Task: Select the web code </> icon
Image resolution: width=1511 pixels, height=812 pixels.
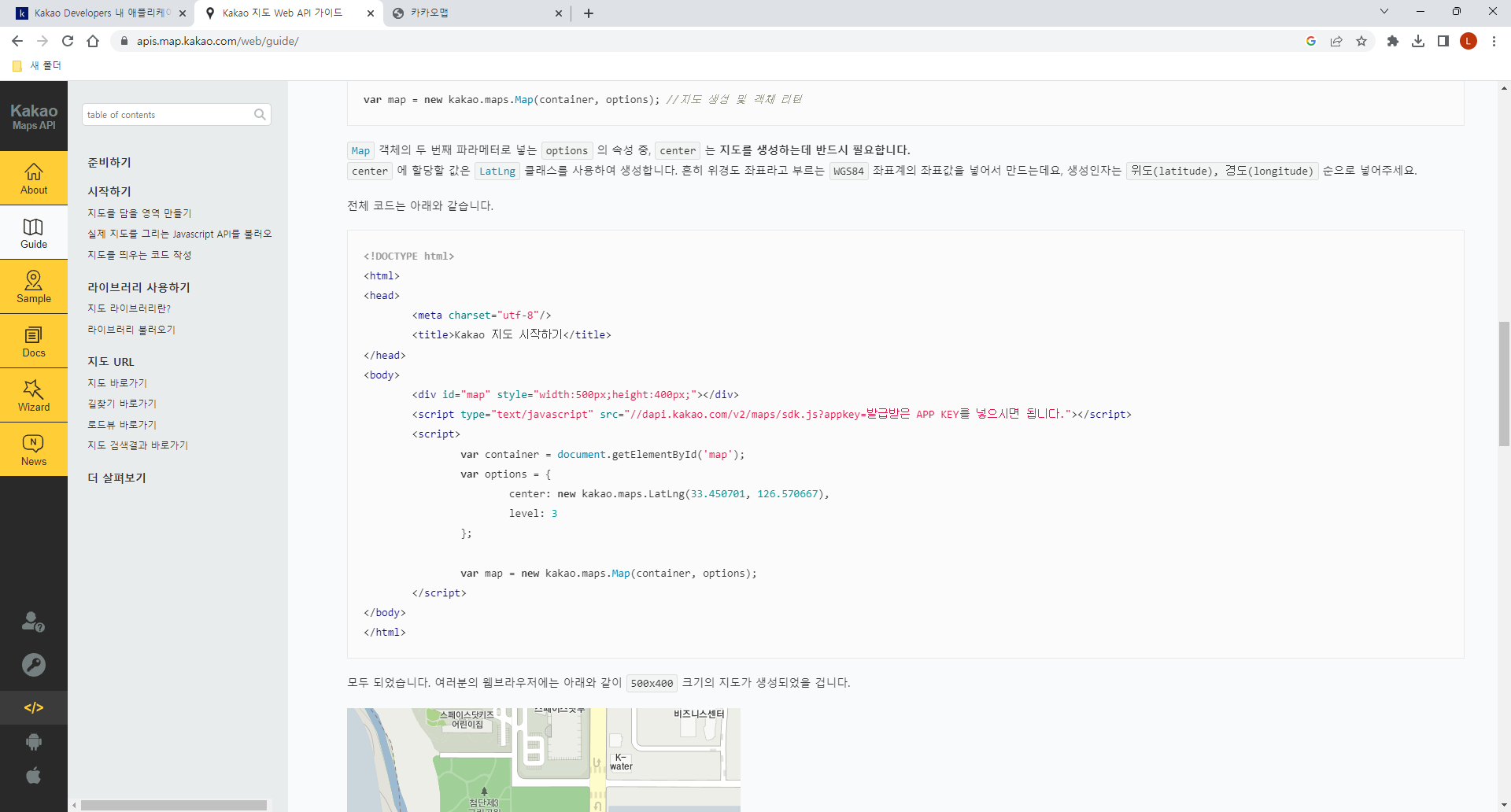Action: [33, 707]
